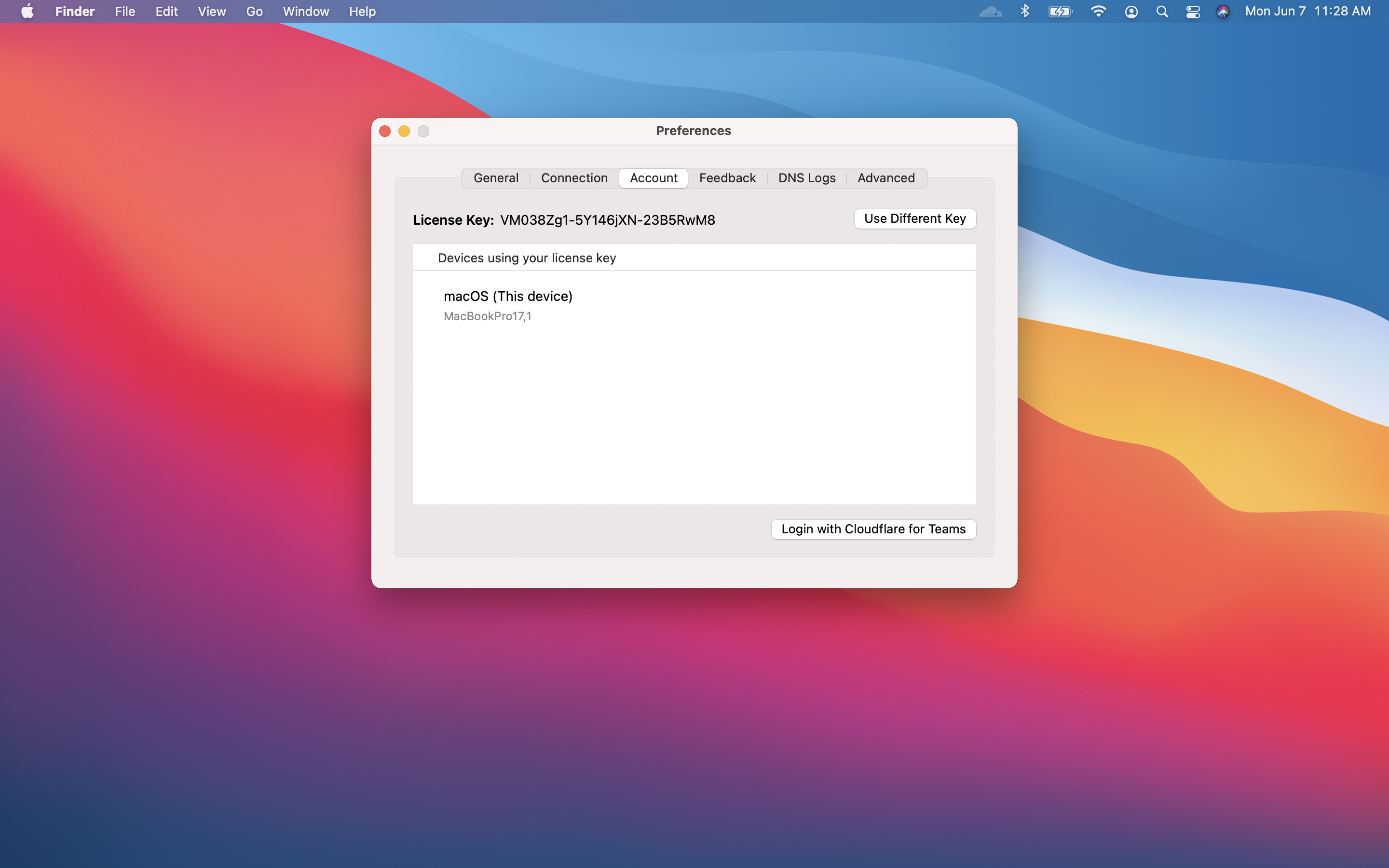
Task: Select the macOS (This device) entry
Action: click(x=508, y=304)
